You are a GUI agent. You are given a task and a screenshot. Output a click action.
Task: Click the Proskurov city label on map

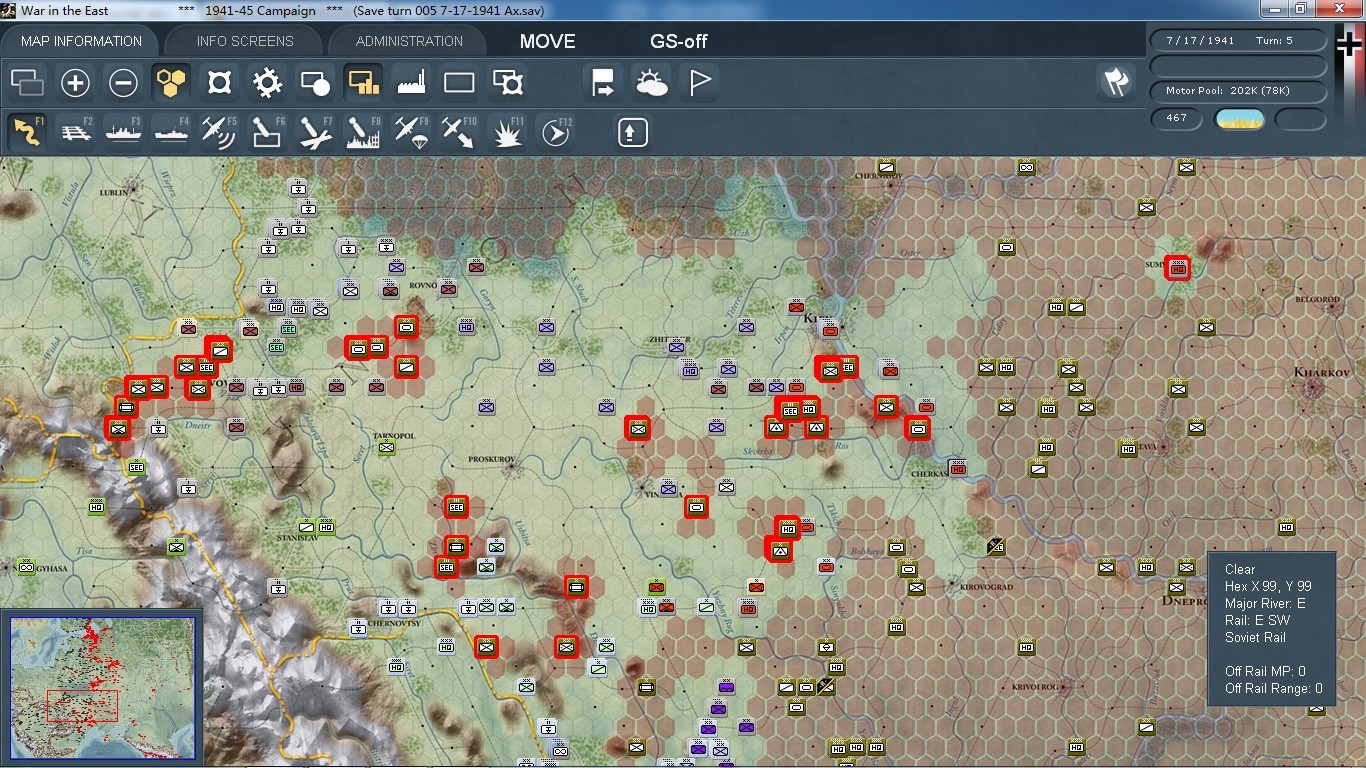click(x=491, y=461)
